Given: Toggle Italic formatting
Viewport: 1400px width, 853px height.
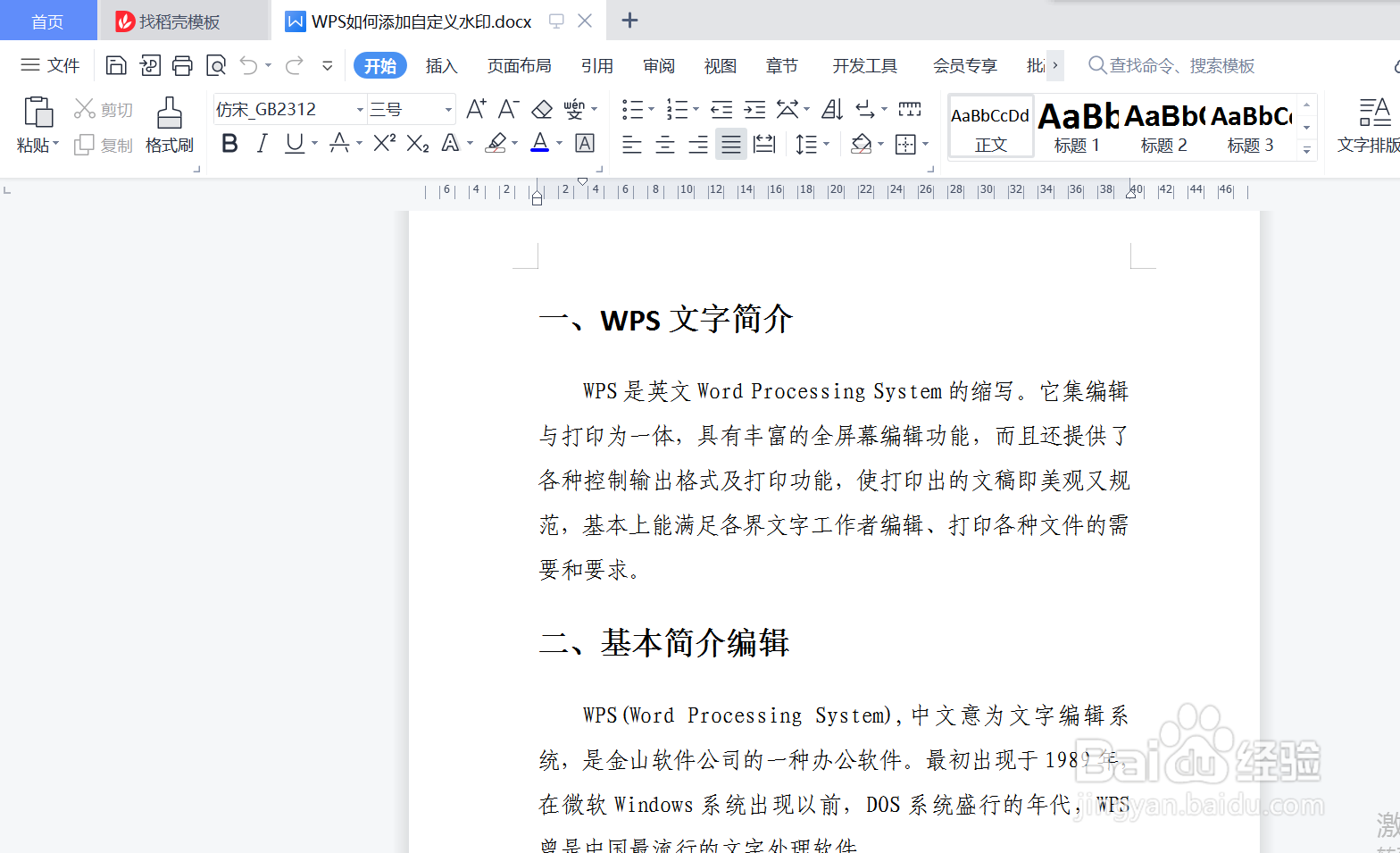Looking at the screenshot, I should (262, 143).
